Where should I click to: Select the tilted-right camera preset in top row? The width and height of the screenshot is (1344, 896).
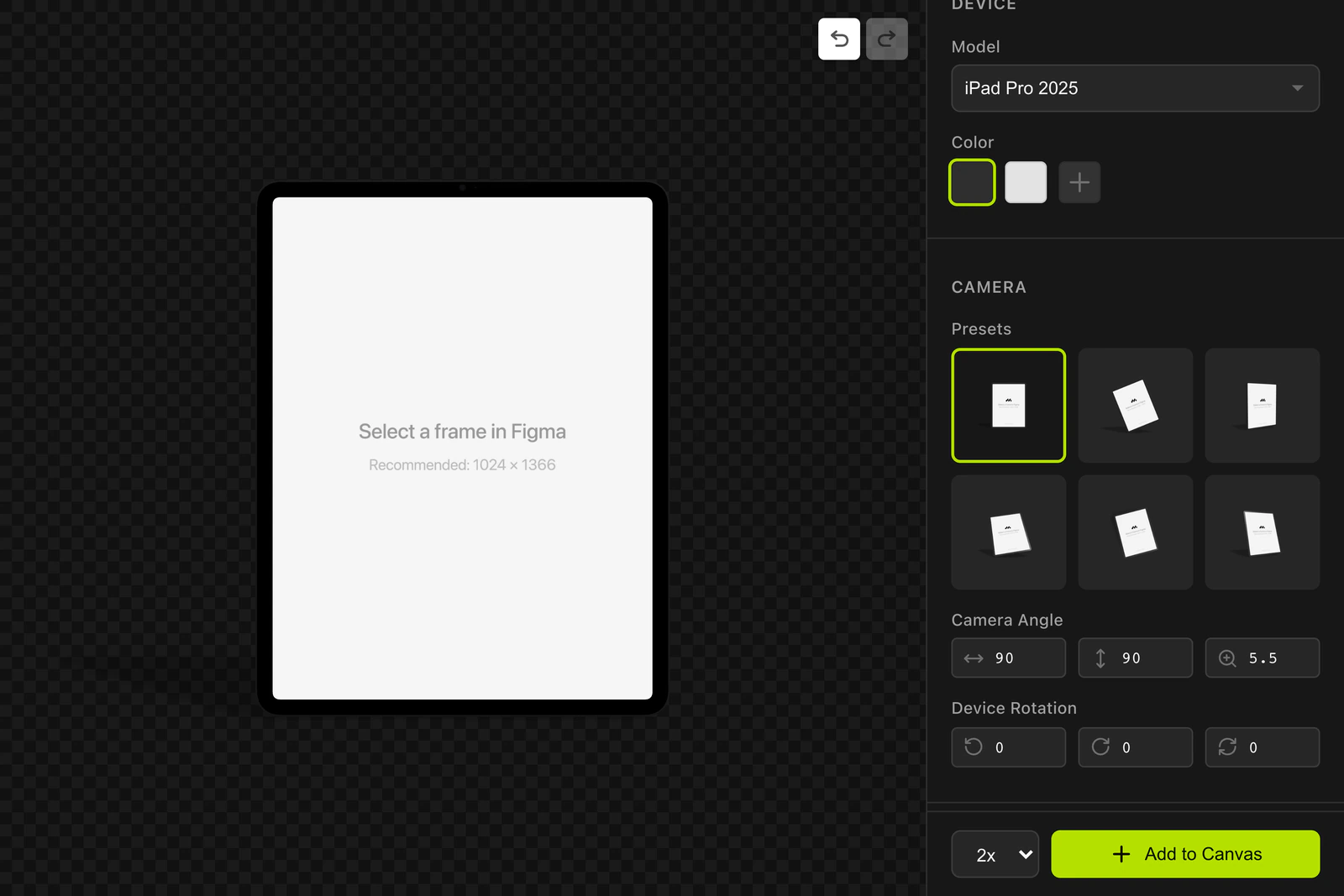point(1135,406)
